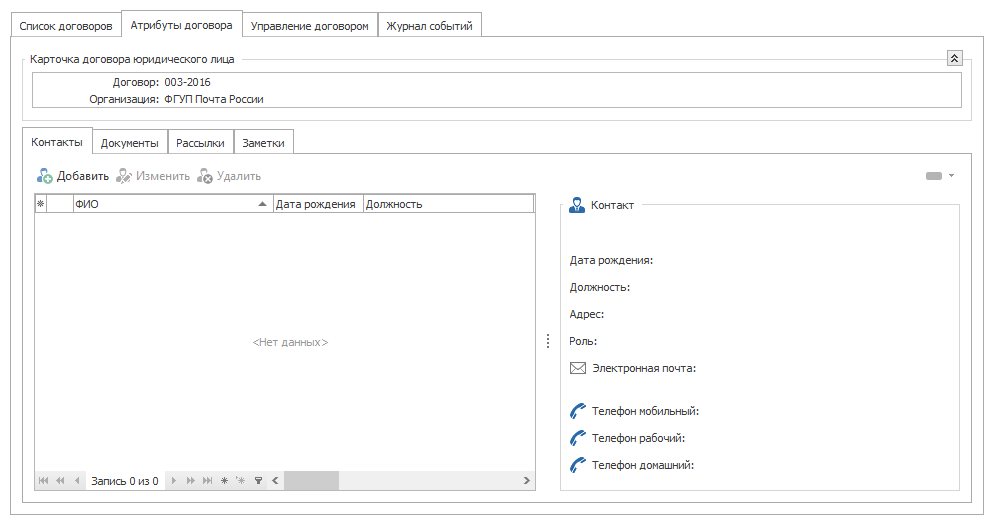The height and width of the screenshot is (525, 994).
Task: Click the Электронная почта envelope icon
Action: coord(578,368)
